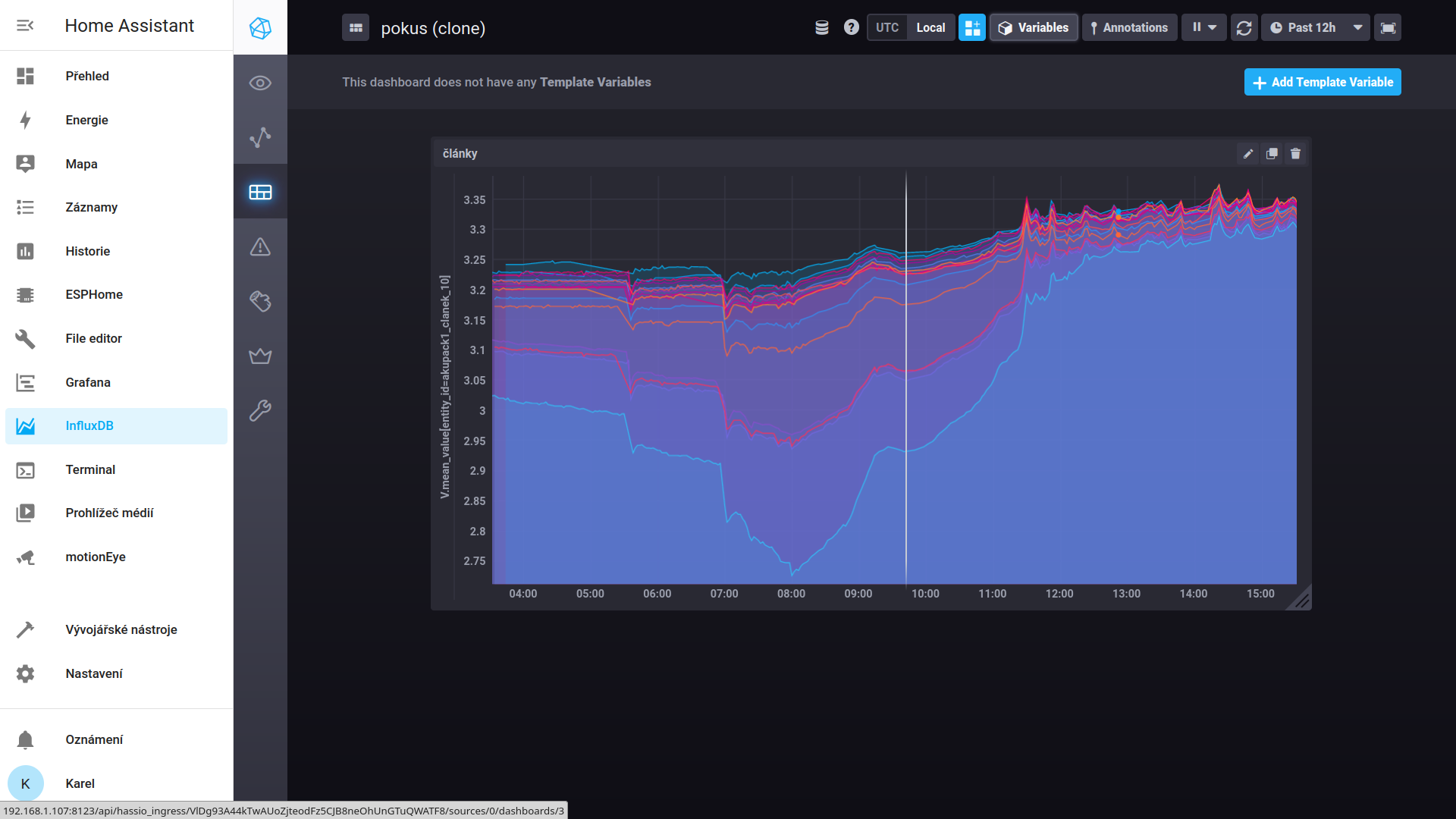Image resolution: width=1456 pixels, height=819 pixels.
Task: Enter presentation mode with the fullscreen icon
Action: [1387, 28]
